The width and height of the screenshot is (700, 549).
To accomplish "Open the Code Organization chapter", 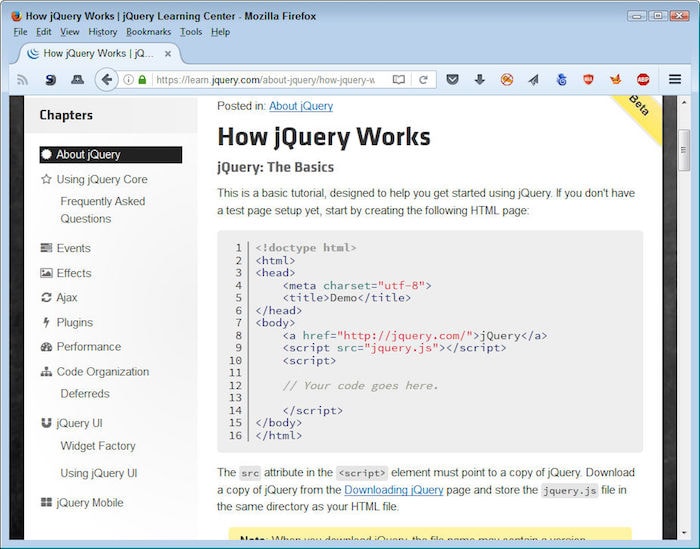I will tap(103, 372).
